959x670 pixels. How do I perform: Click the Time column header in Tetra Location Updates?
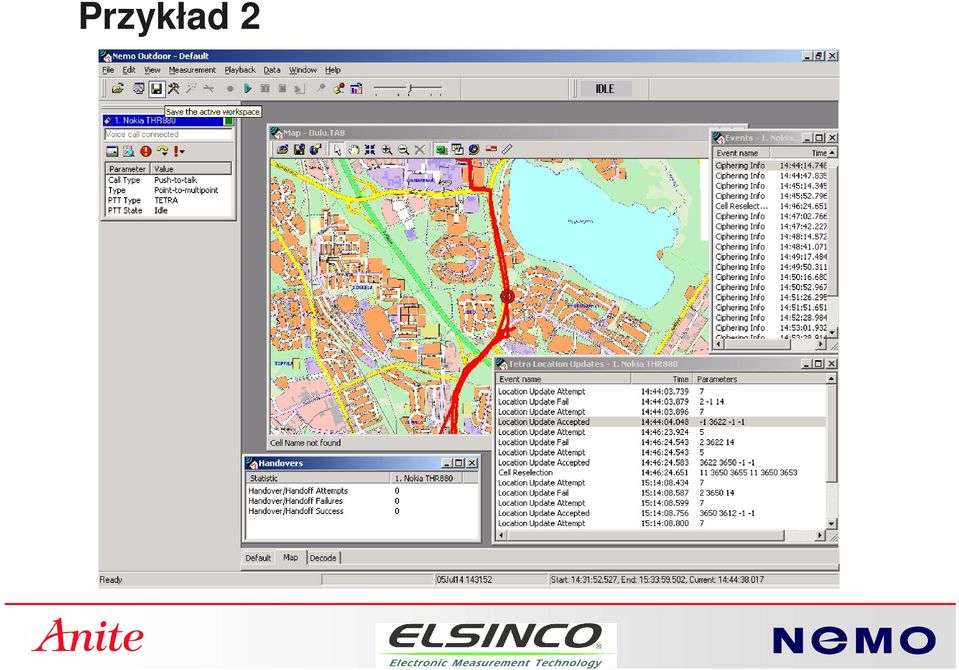662,379
